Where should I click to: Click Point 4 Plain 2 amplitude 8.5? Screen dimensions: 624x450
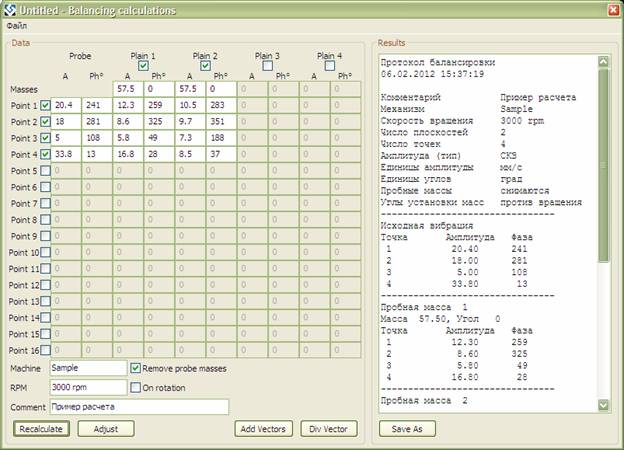coord(190,154)
